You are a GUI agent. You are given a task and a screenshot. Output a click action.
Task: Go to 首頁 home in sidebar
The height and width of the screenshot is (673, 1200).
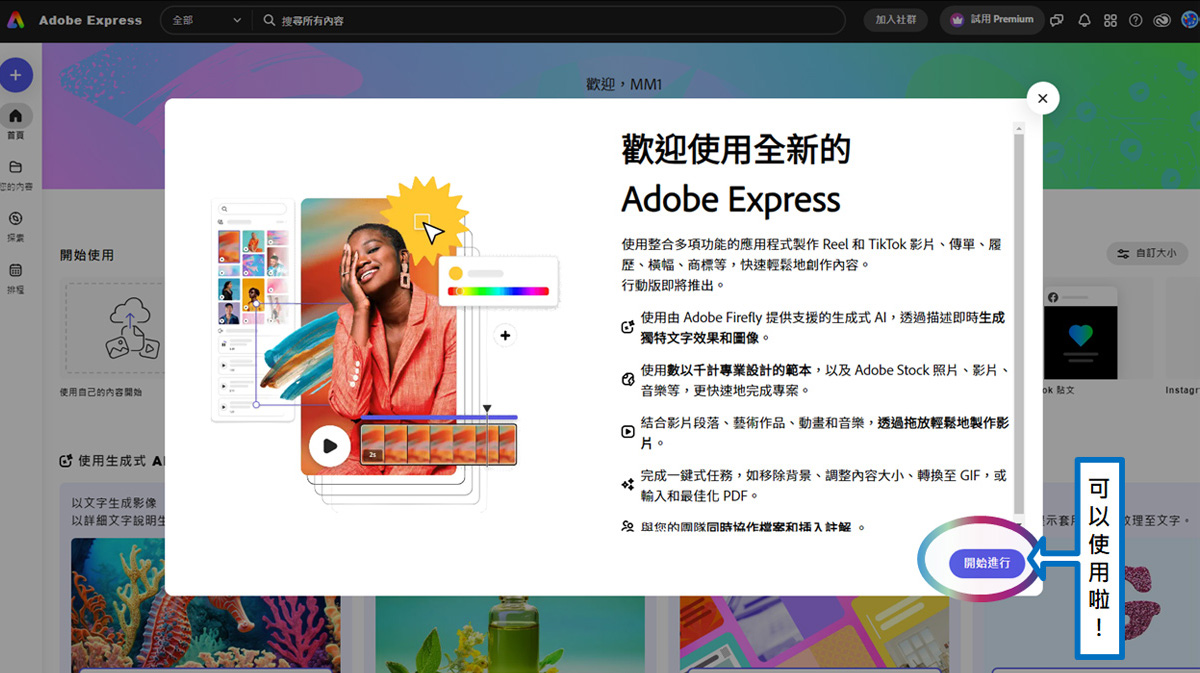pos(16,122)
